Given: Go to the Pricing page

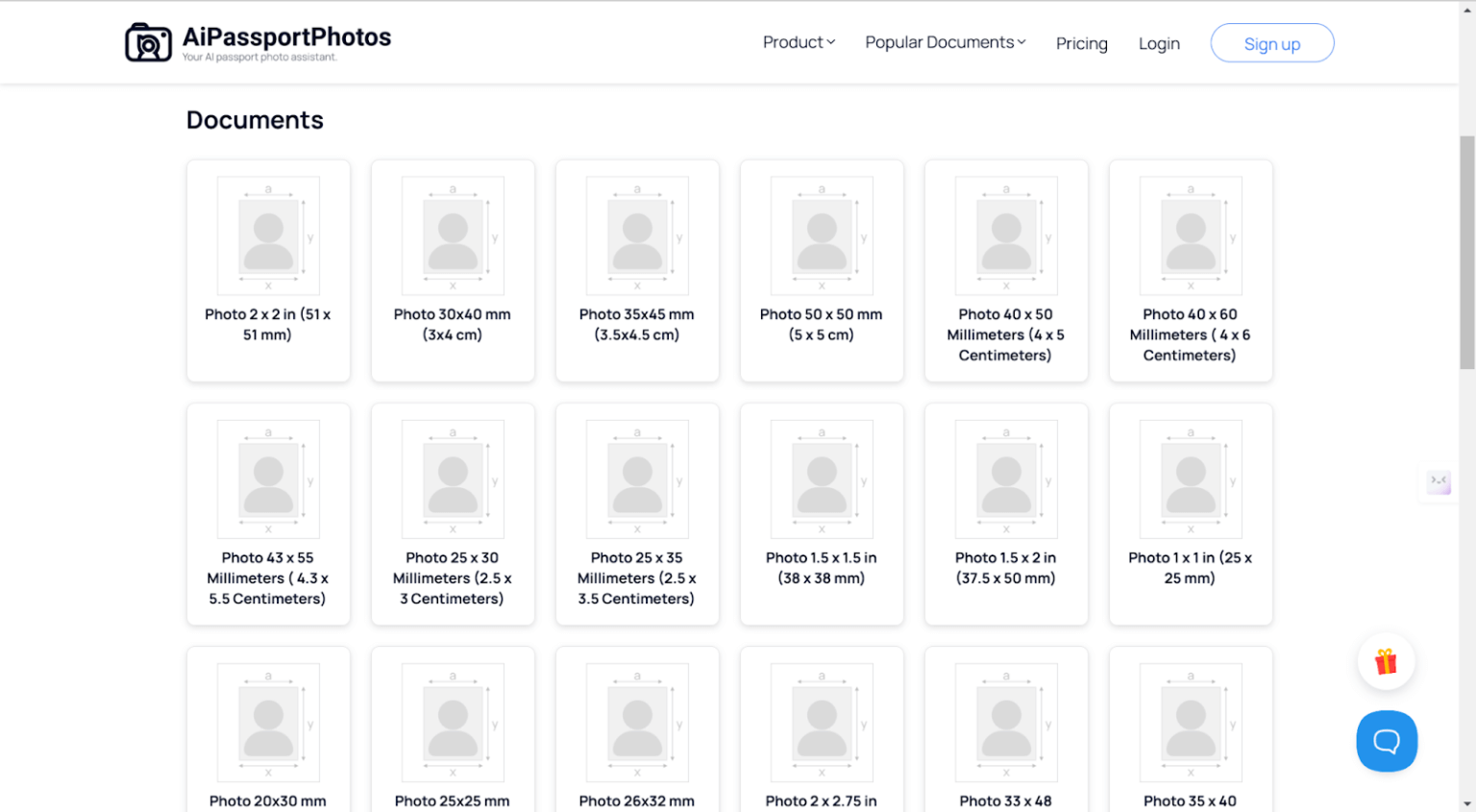Looking at the screenshot, I should 1081,43.
